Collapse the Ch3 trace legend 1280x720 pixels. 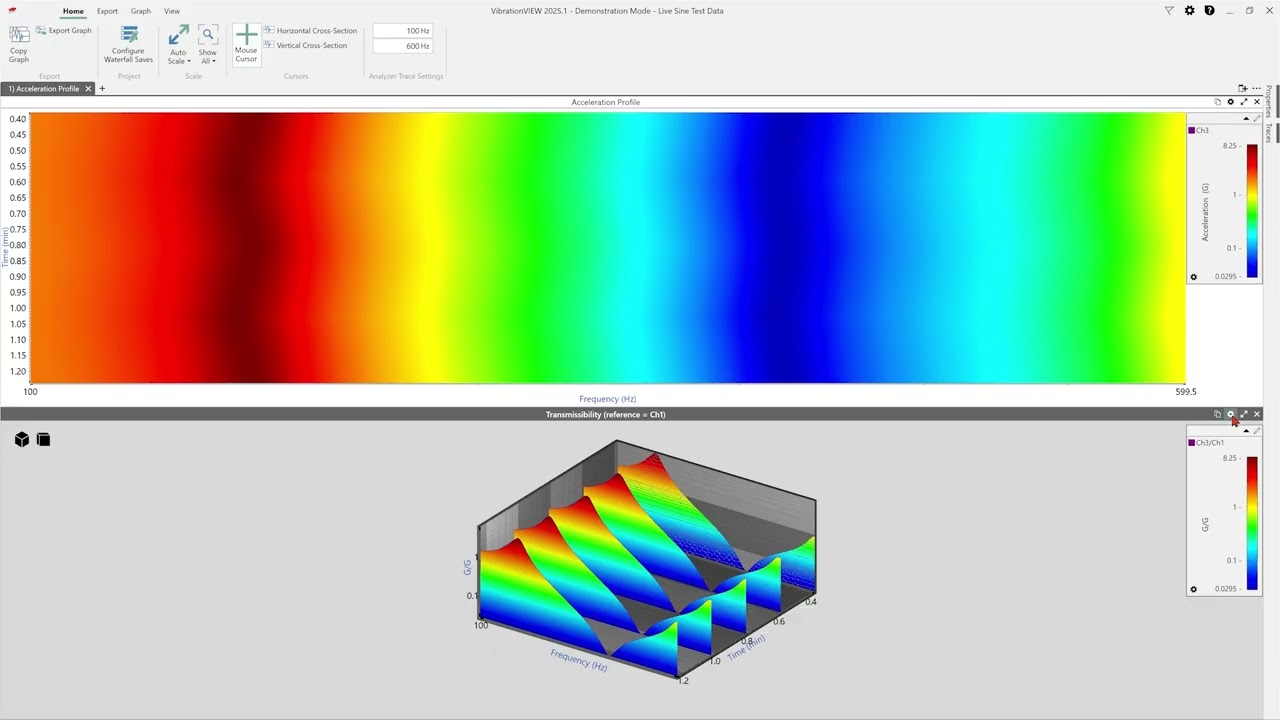[x=1246, y=118]
